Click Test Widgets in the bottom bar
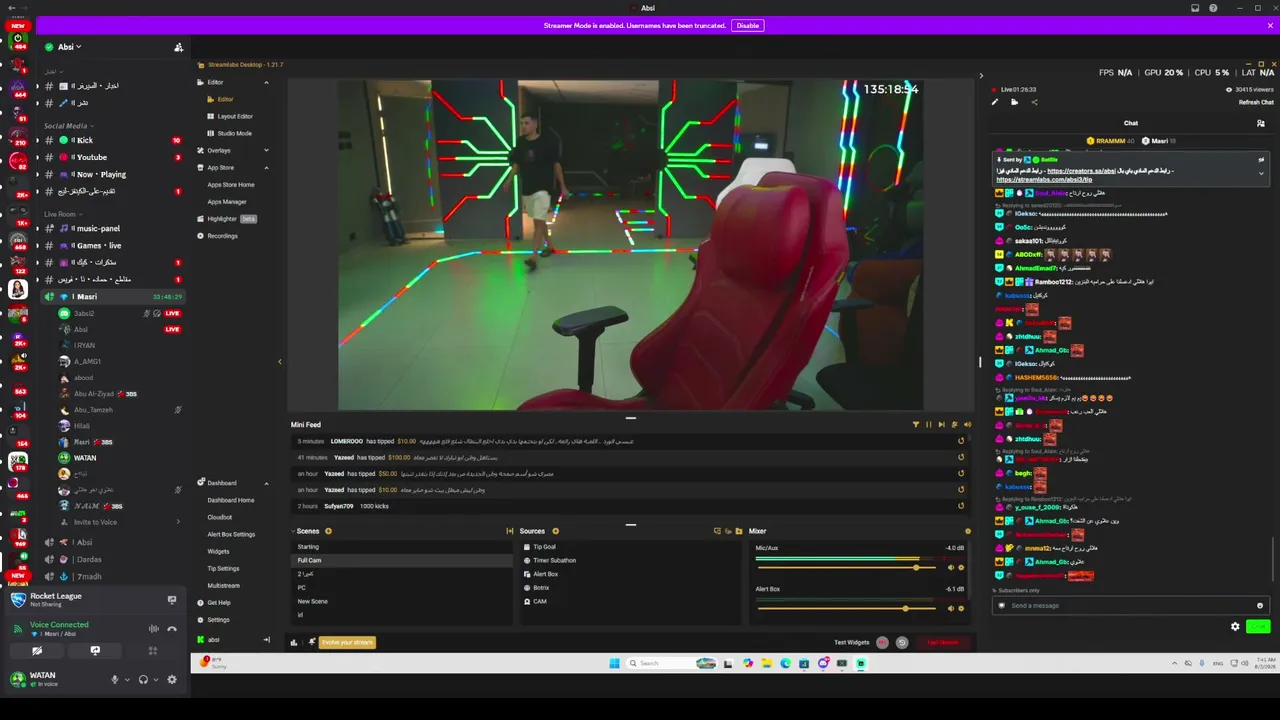Viewport: 1280px width, 720px height. [x=852, y=642]
